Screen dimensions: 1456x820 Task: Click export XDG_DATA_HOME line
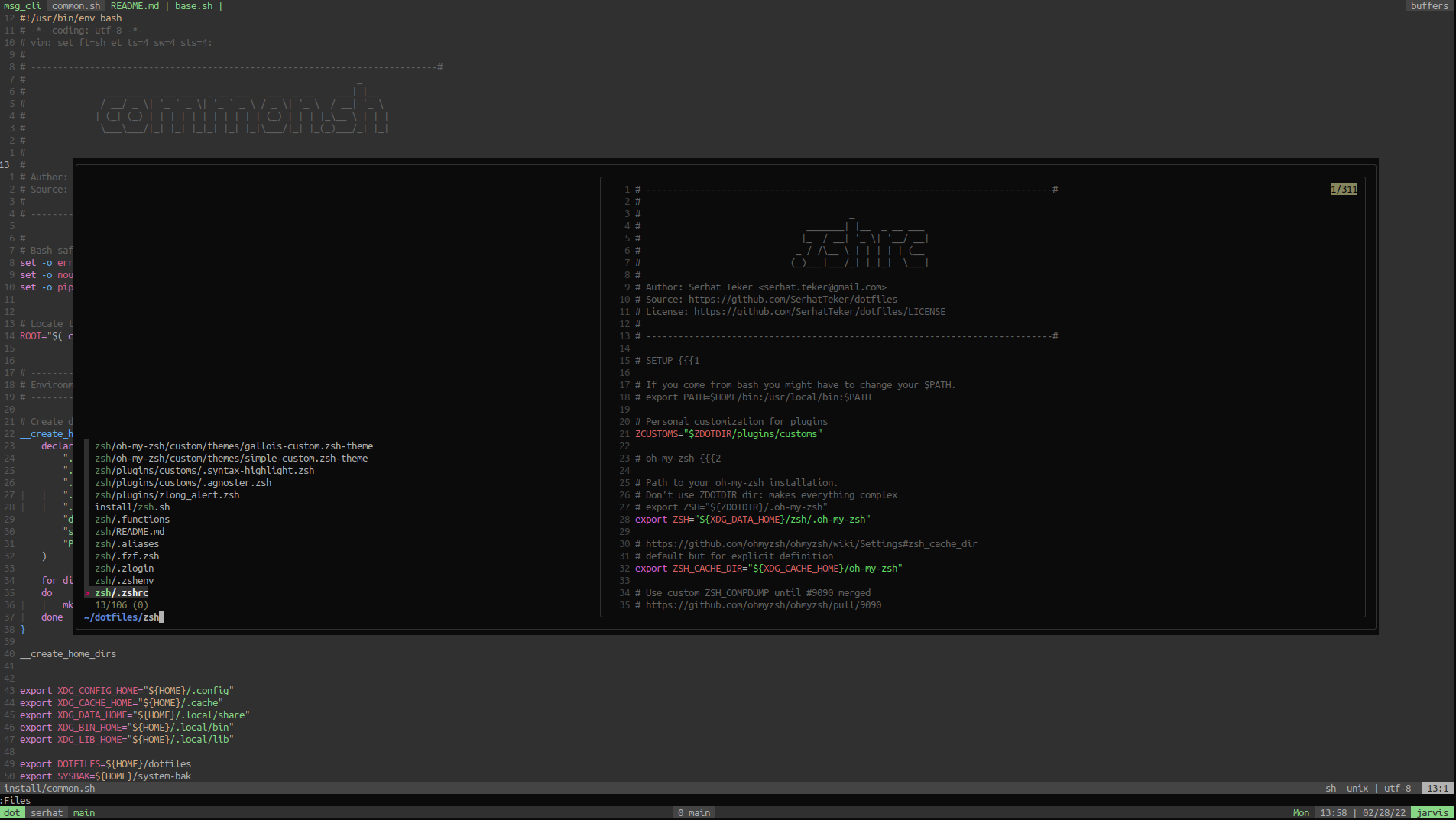pyautogui.click(x=135, y=715)
